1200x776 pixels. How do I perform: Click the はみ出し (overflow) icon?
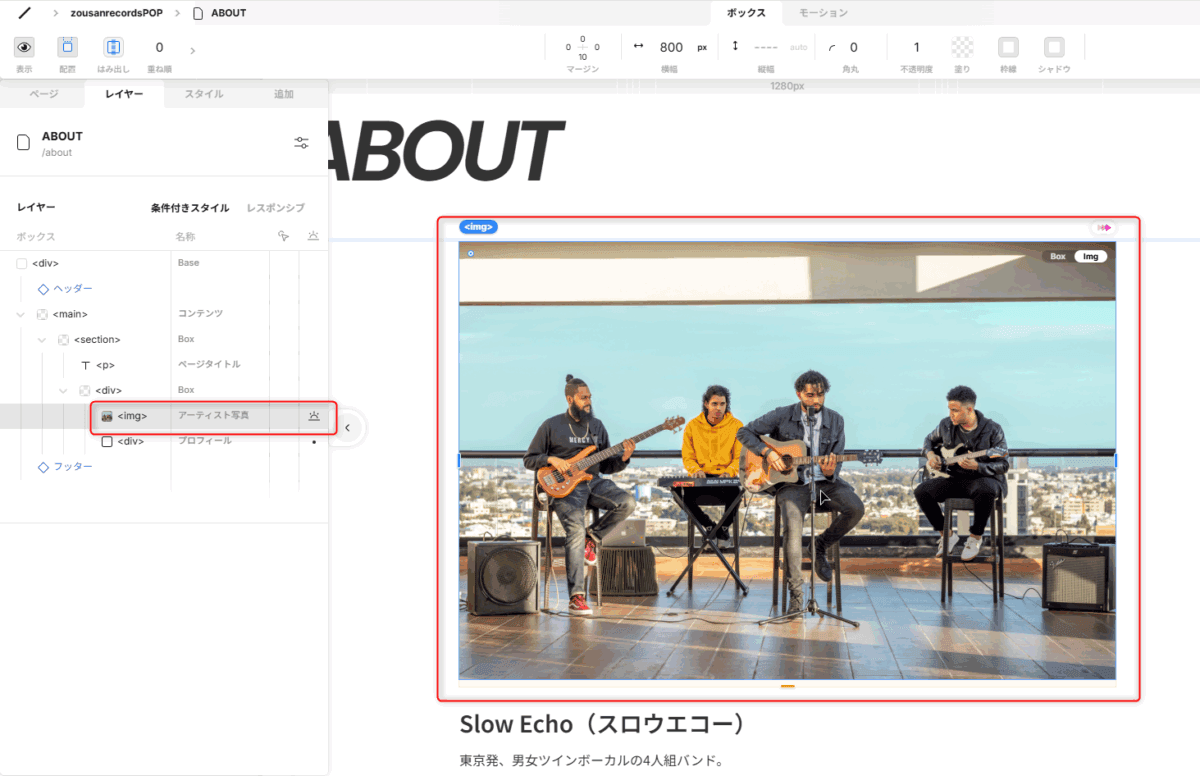(x=113, y=47)
